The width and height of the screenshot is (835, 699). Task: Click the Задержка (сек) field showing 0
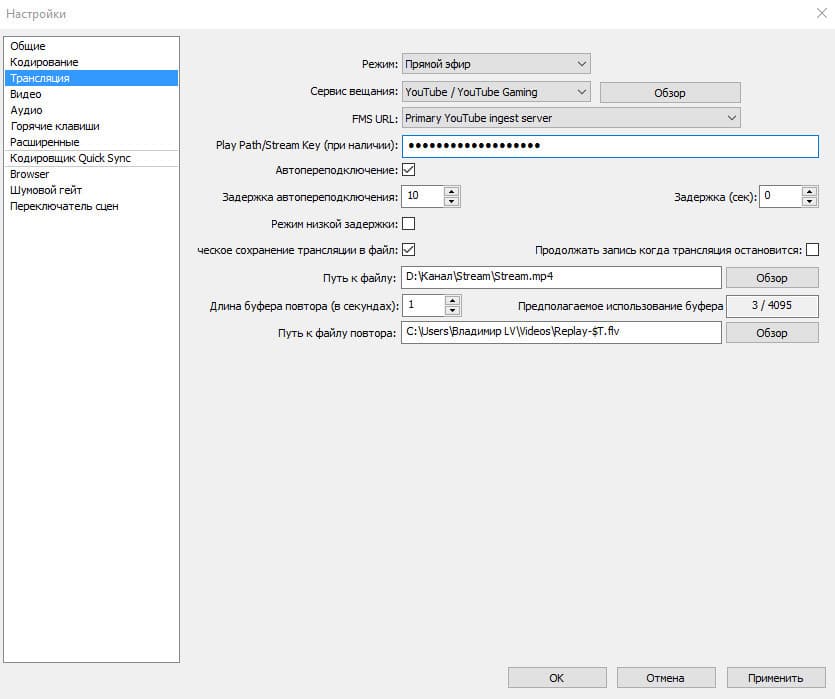[x=780, y=196]
